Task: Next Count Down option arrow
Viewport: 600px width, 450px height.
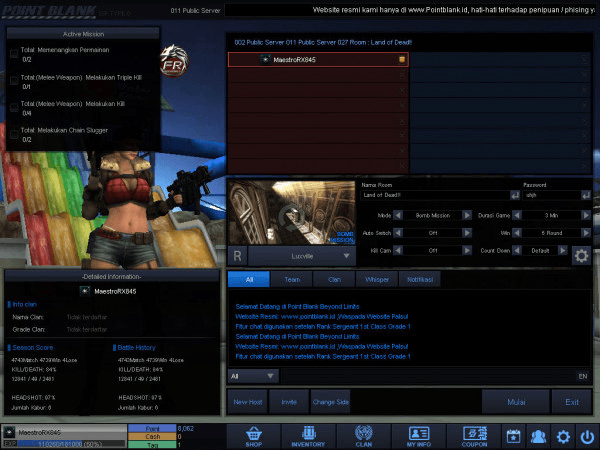Action: click(x=562, y=250)
